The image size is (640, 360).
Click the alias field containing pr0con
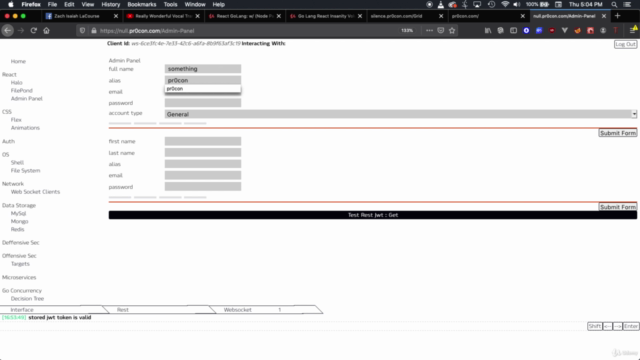click(203, 80)
